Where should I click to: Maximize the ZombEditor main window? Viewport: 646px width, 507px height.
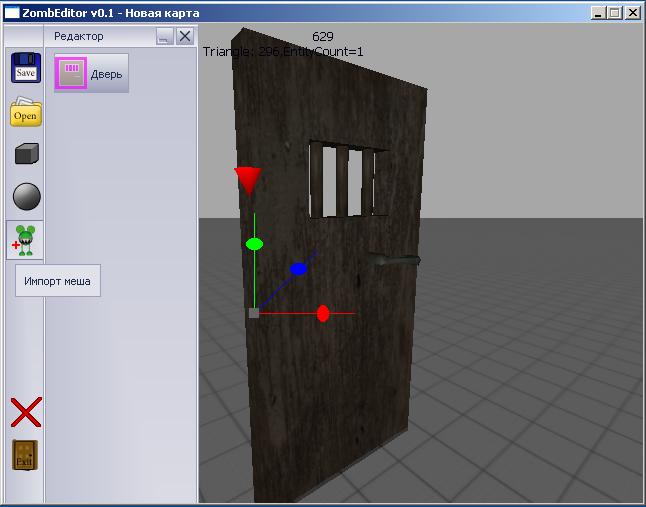click(615, 13)
